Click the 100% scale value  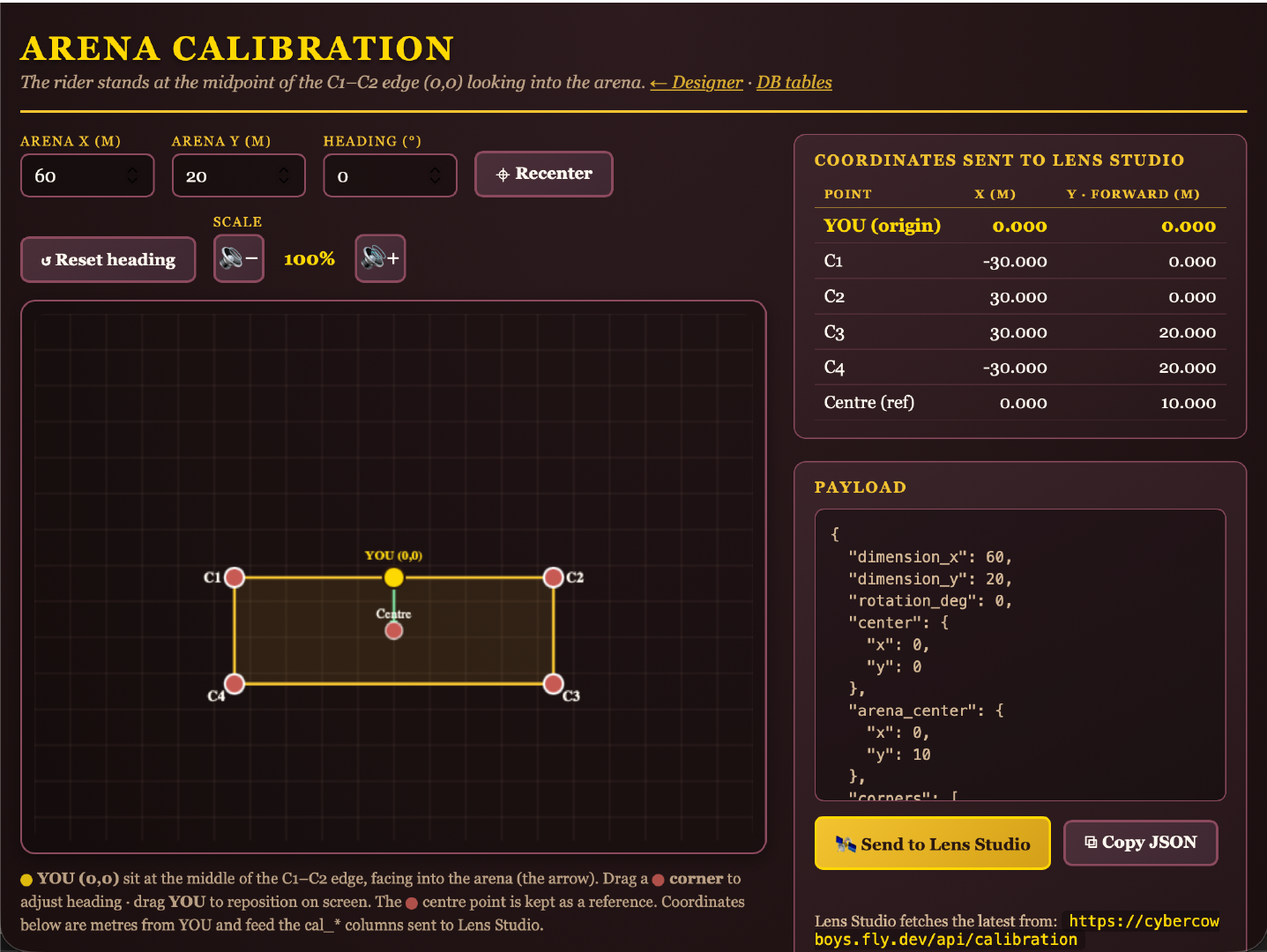point(309,259)
